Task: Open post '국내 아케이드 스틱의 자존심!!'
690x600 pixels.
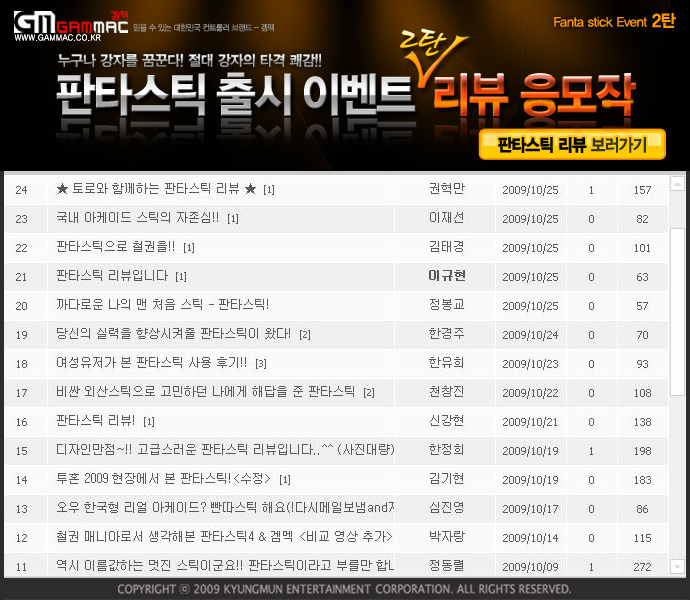Action: pos(137,218)
